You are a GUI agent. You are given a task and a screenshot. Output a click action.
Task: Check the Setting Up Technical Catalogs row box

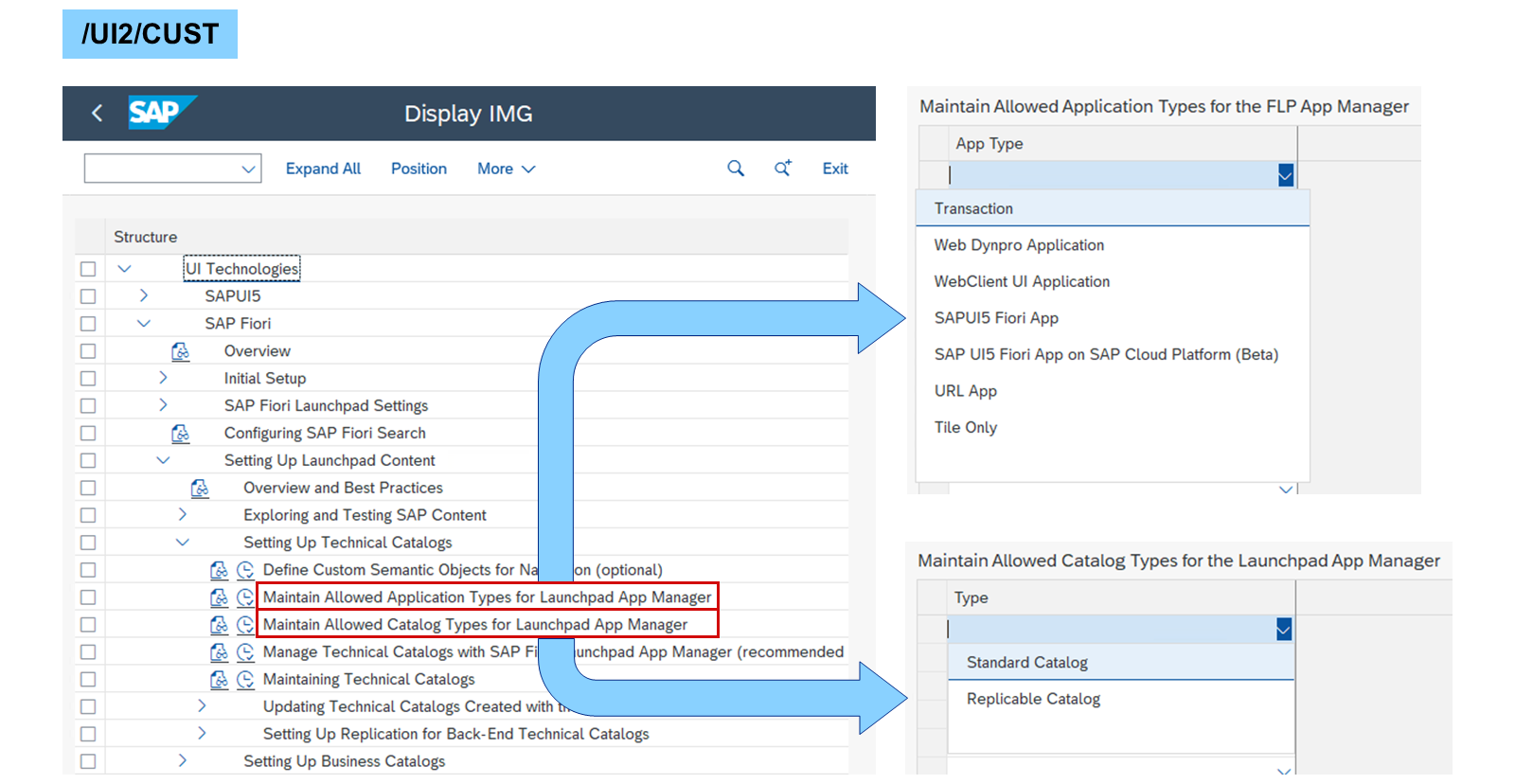coord(88,543)
